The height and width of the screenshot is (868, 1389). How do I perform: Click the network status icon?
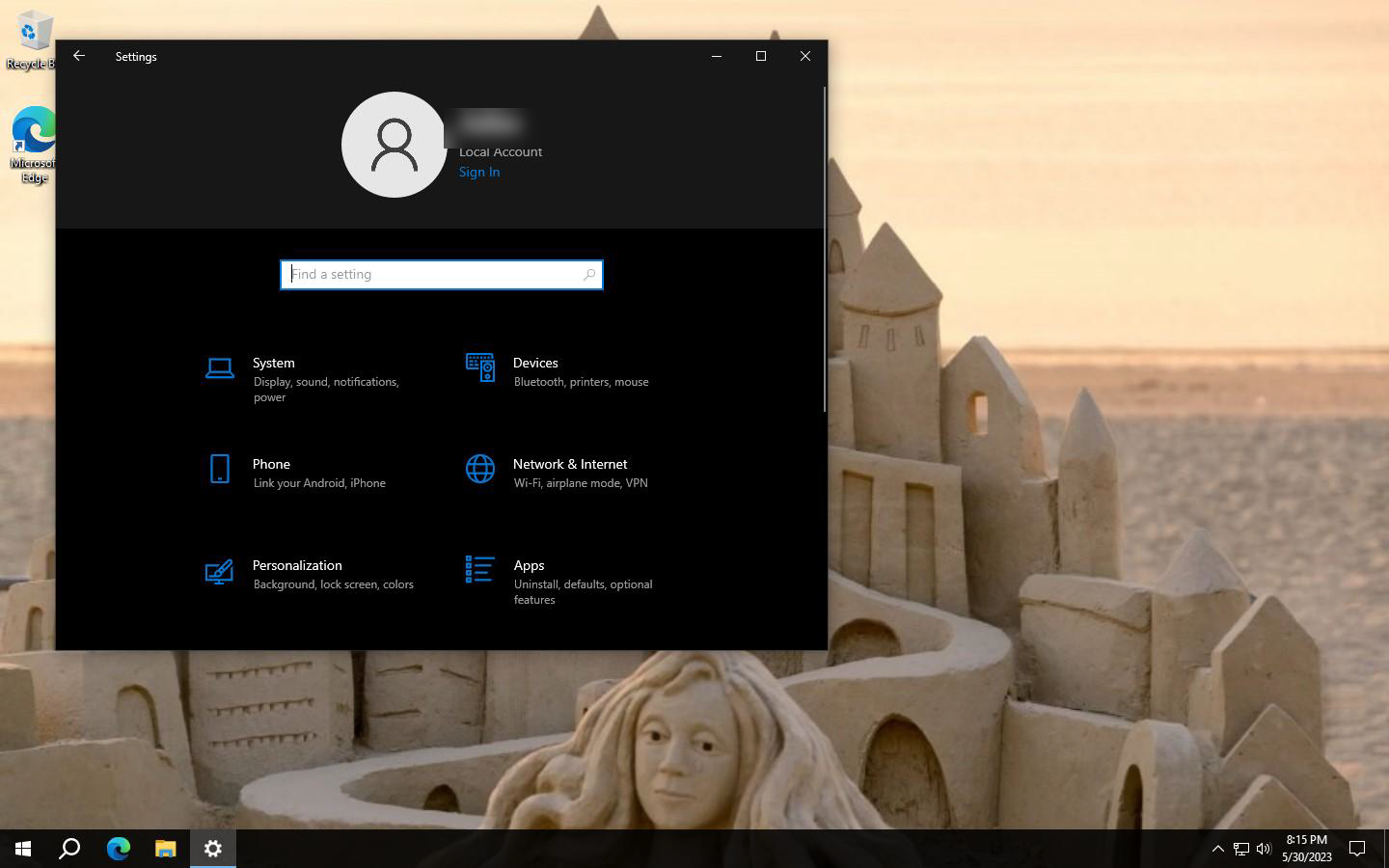point(1240,849)
